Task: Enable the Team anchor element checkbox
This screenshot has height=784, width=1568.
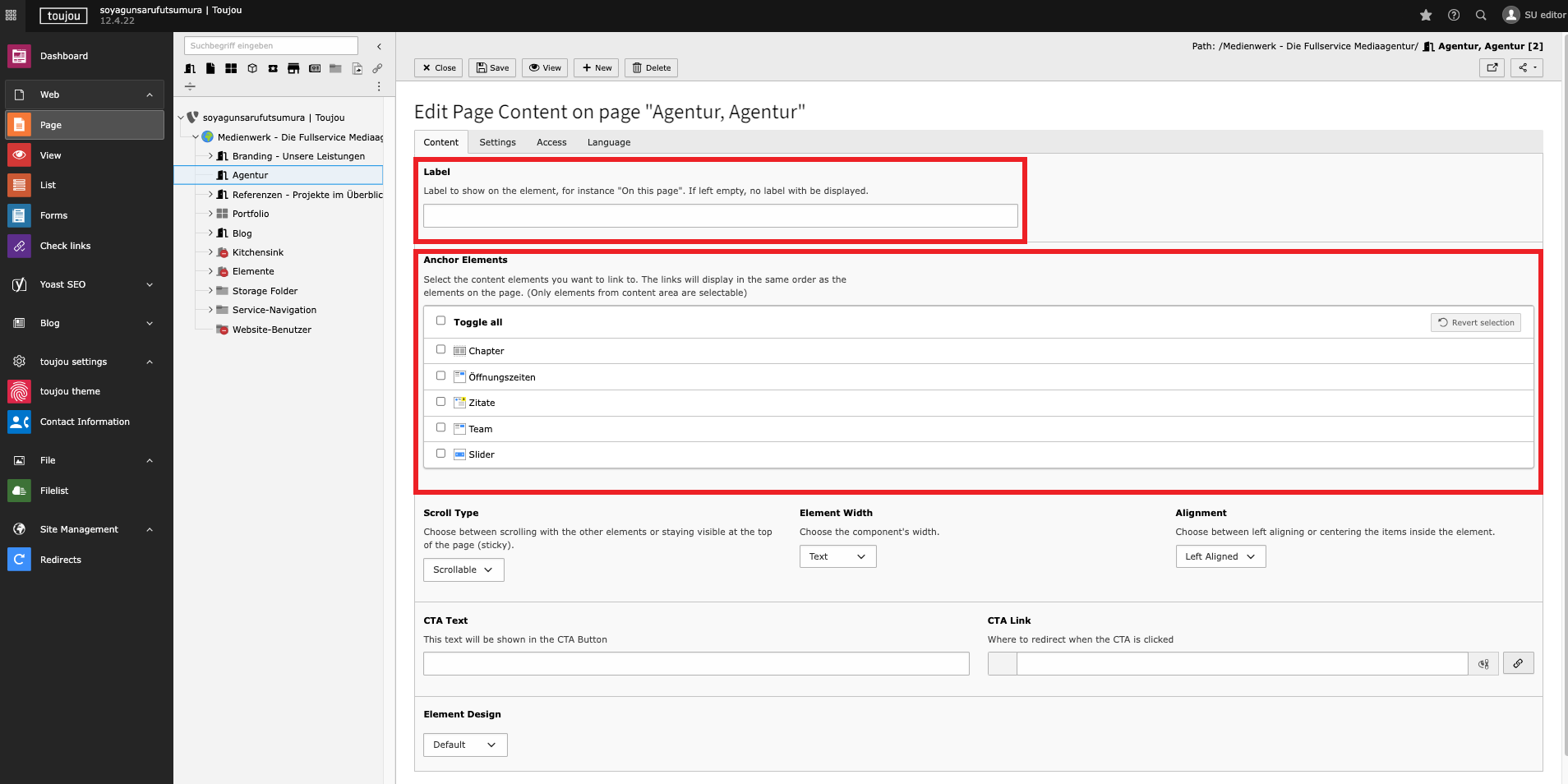Action: click(x=441, y=427)
